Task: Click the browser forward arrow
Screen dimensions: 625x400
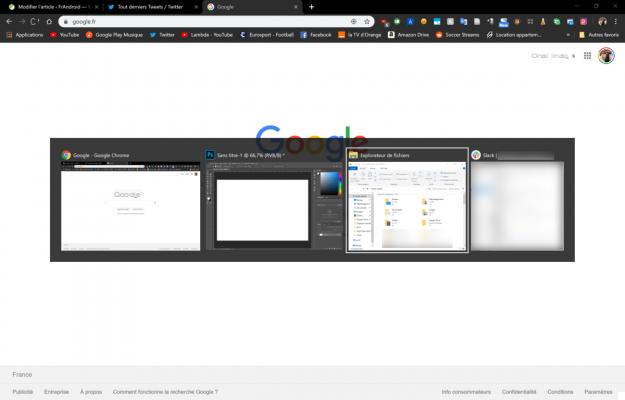Action: point(22,22)
